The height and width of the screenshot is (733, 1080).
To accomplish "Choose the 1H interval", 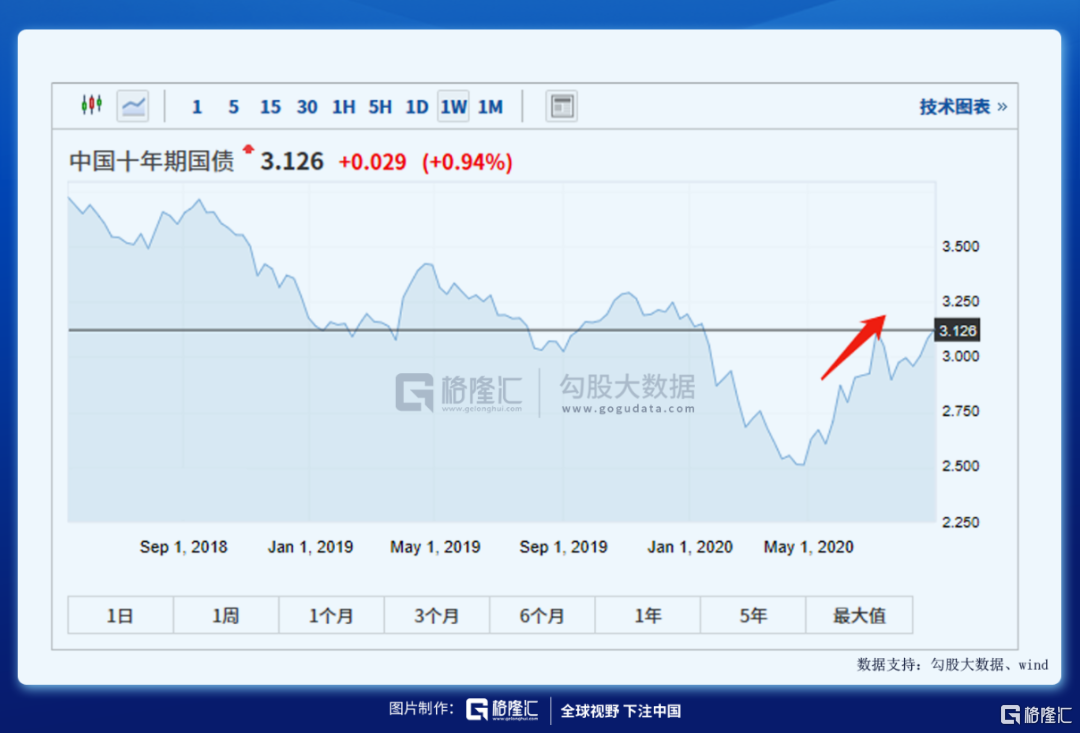I will [344, 107].
